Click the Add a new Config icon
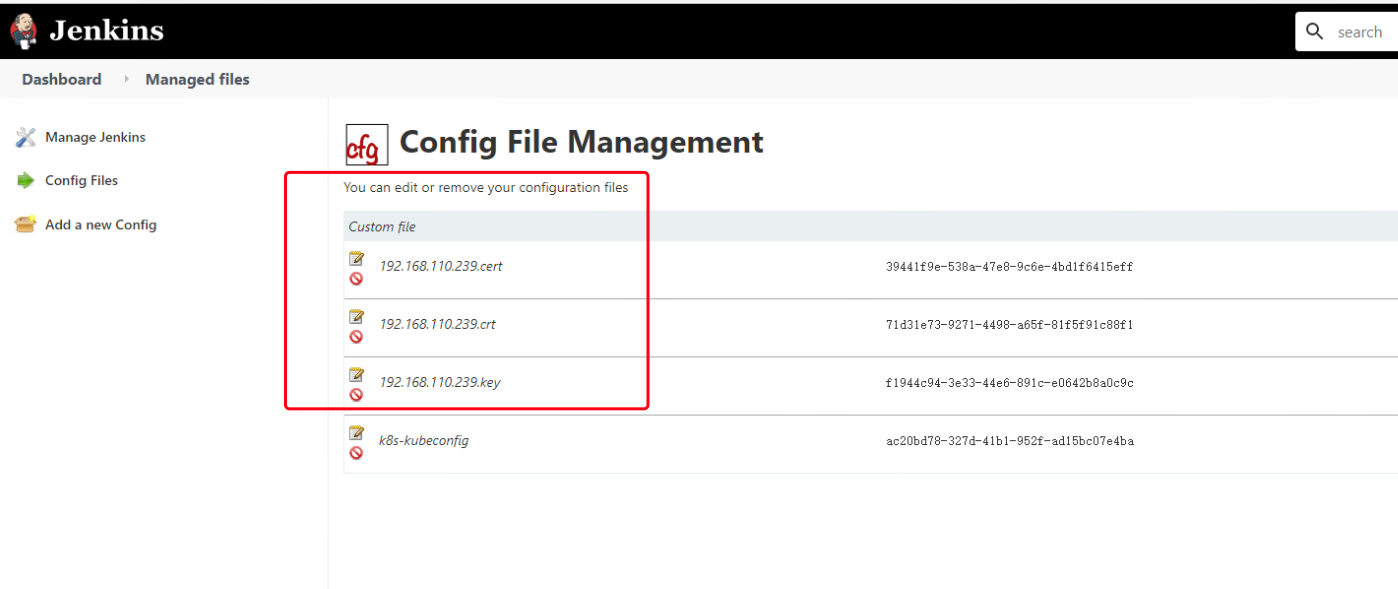The height and width of the screenshot is (589, 1398). (25, 225)
